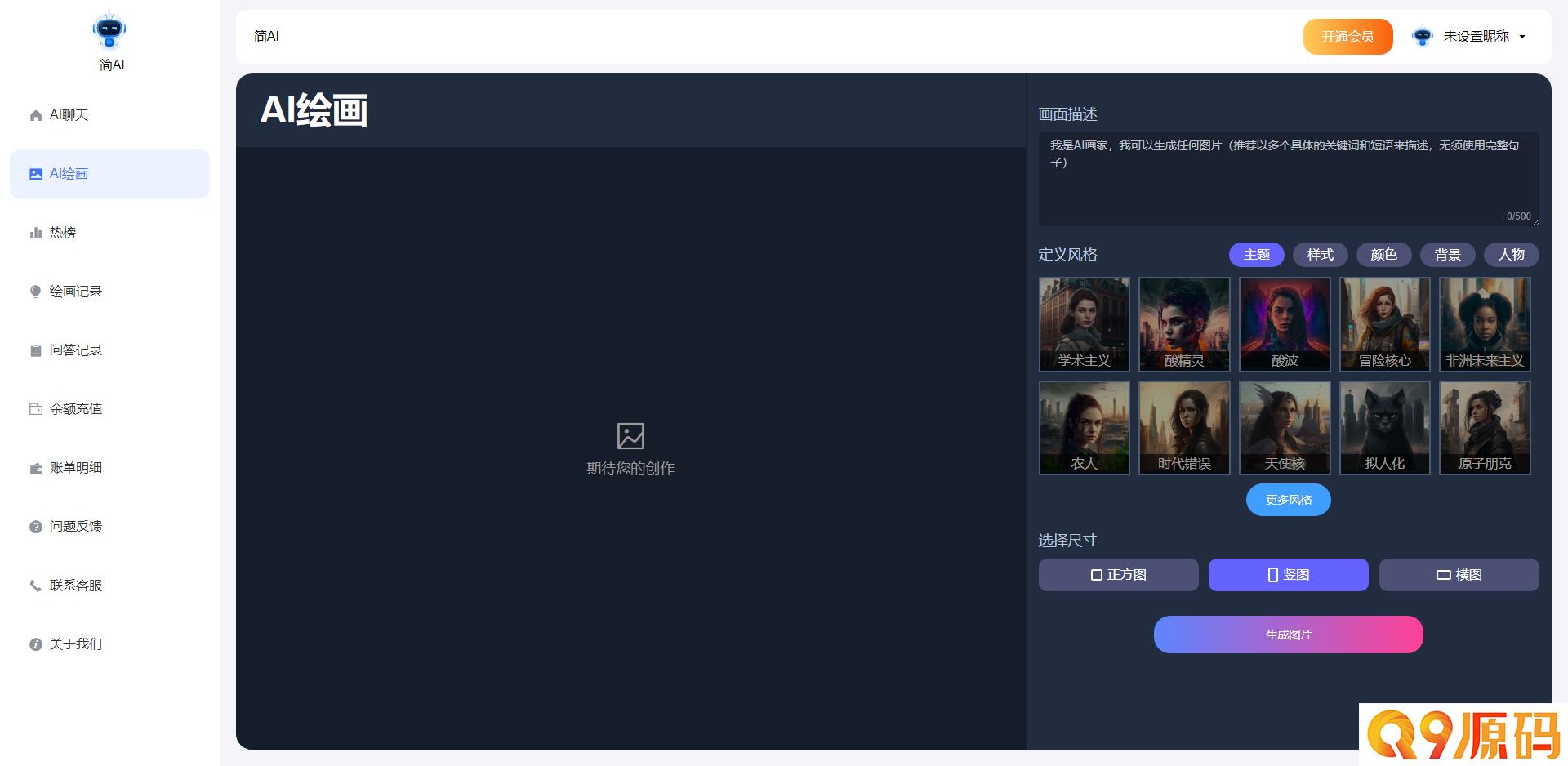This screenshot has height=766, width=1568.
Task: Click the 生成图片 button
Action: (1289, 635)
